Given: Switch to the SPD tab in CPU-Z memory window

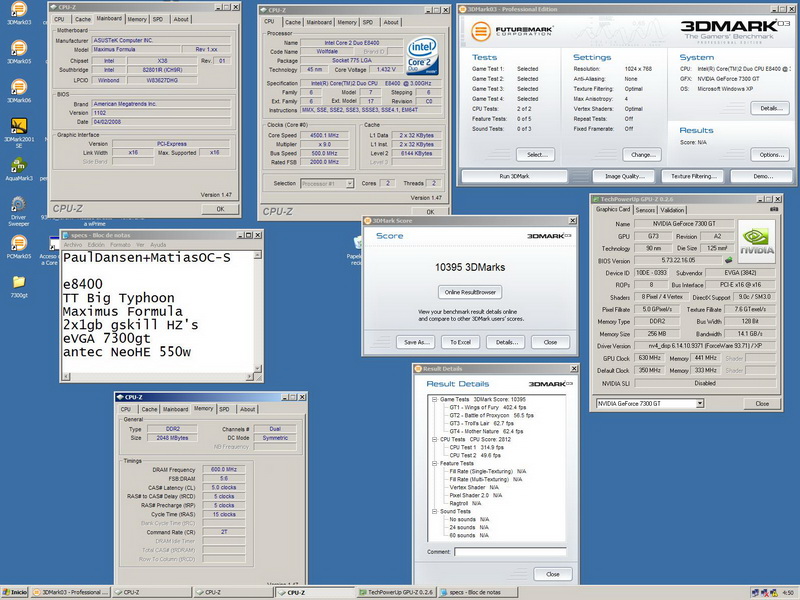Looking at the screenshot, I should tap(224, 409).
